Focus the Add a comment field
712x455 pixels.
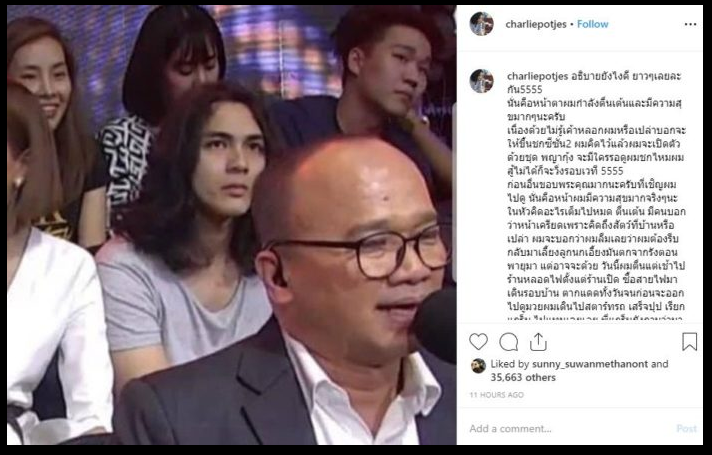click(570, 429)
